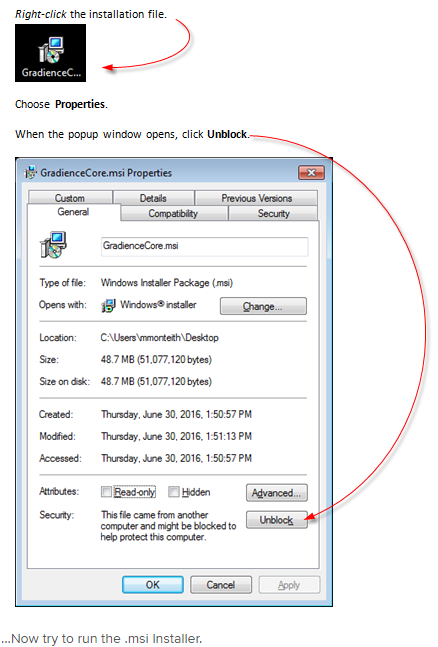Viewport: 438px width, 647px height.
Task: Open the Advanced... attributes dialog
Action: [277, 493]
